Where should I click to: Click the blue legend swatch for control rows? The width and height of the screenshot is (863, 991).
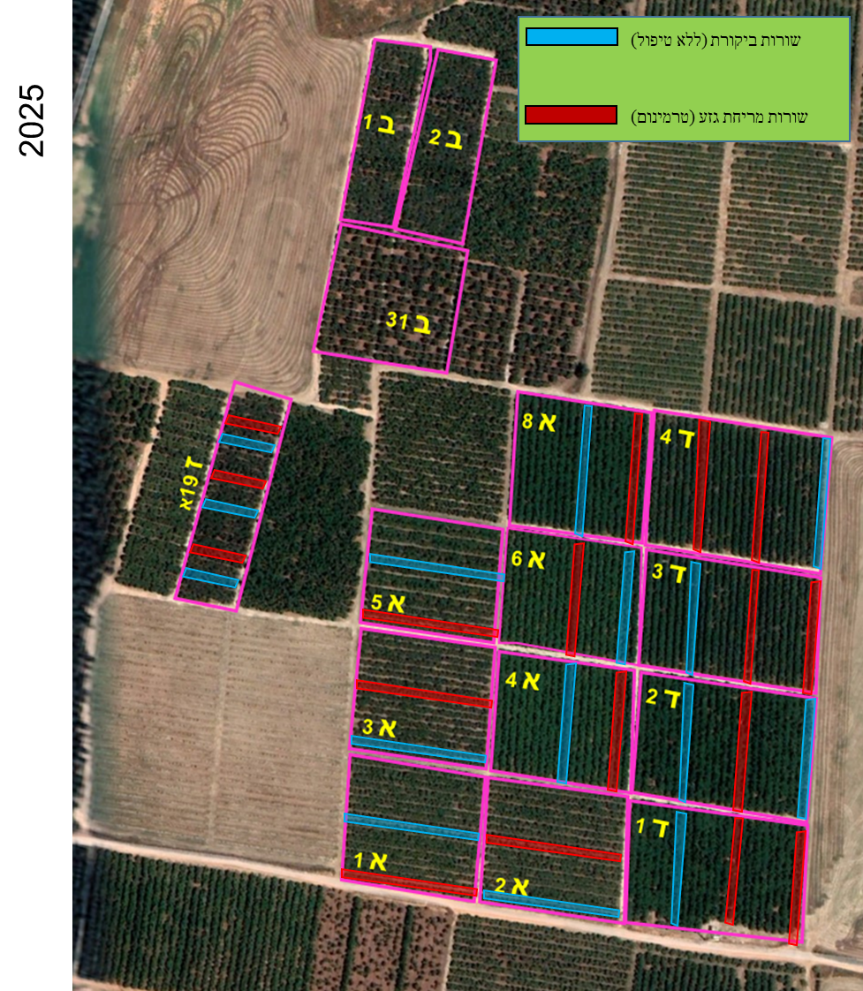coord(571,37)
